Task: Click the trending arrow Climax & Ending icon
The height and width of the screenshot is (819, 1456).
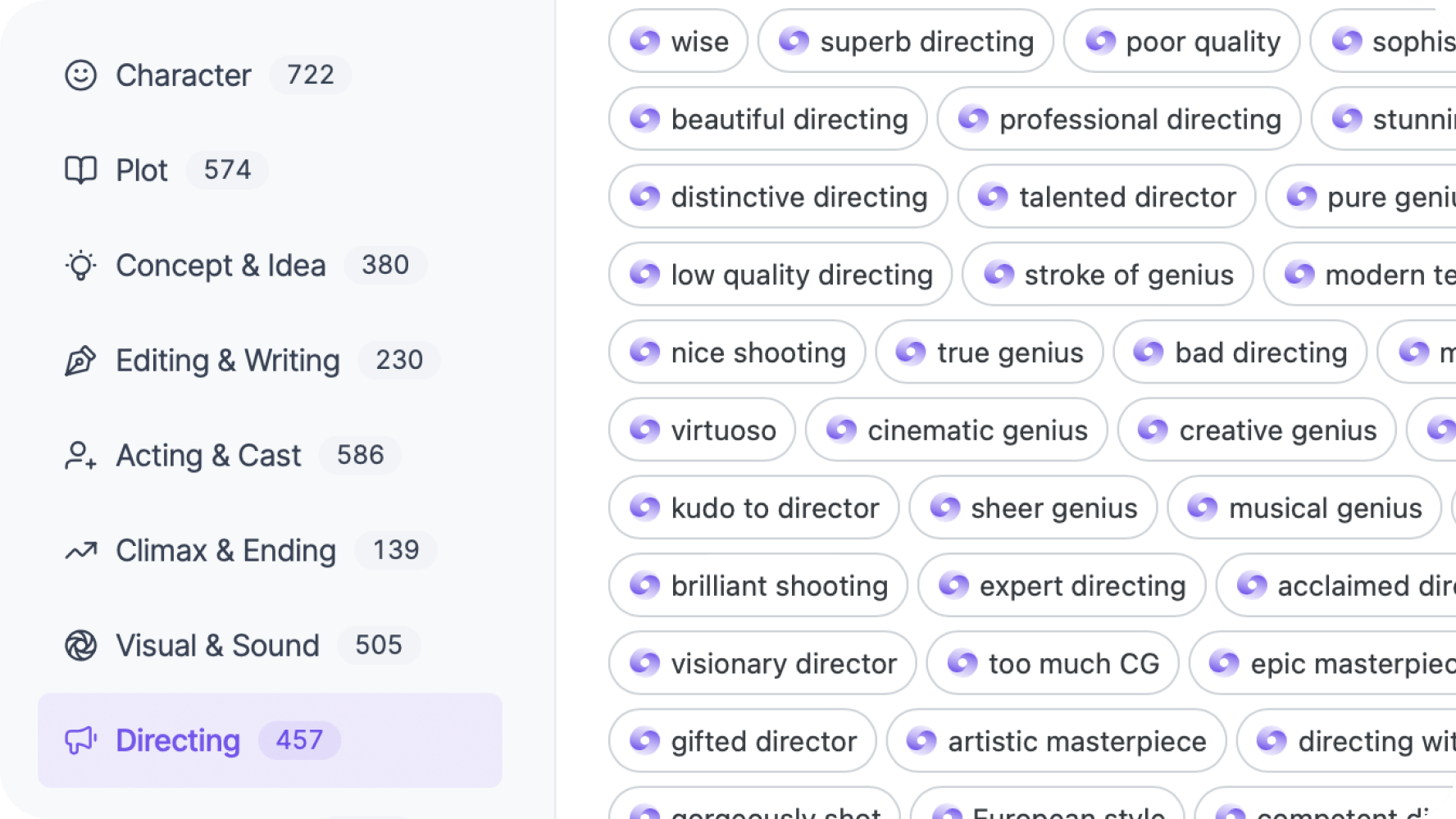Action: click(80, 551)
